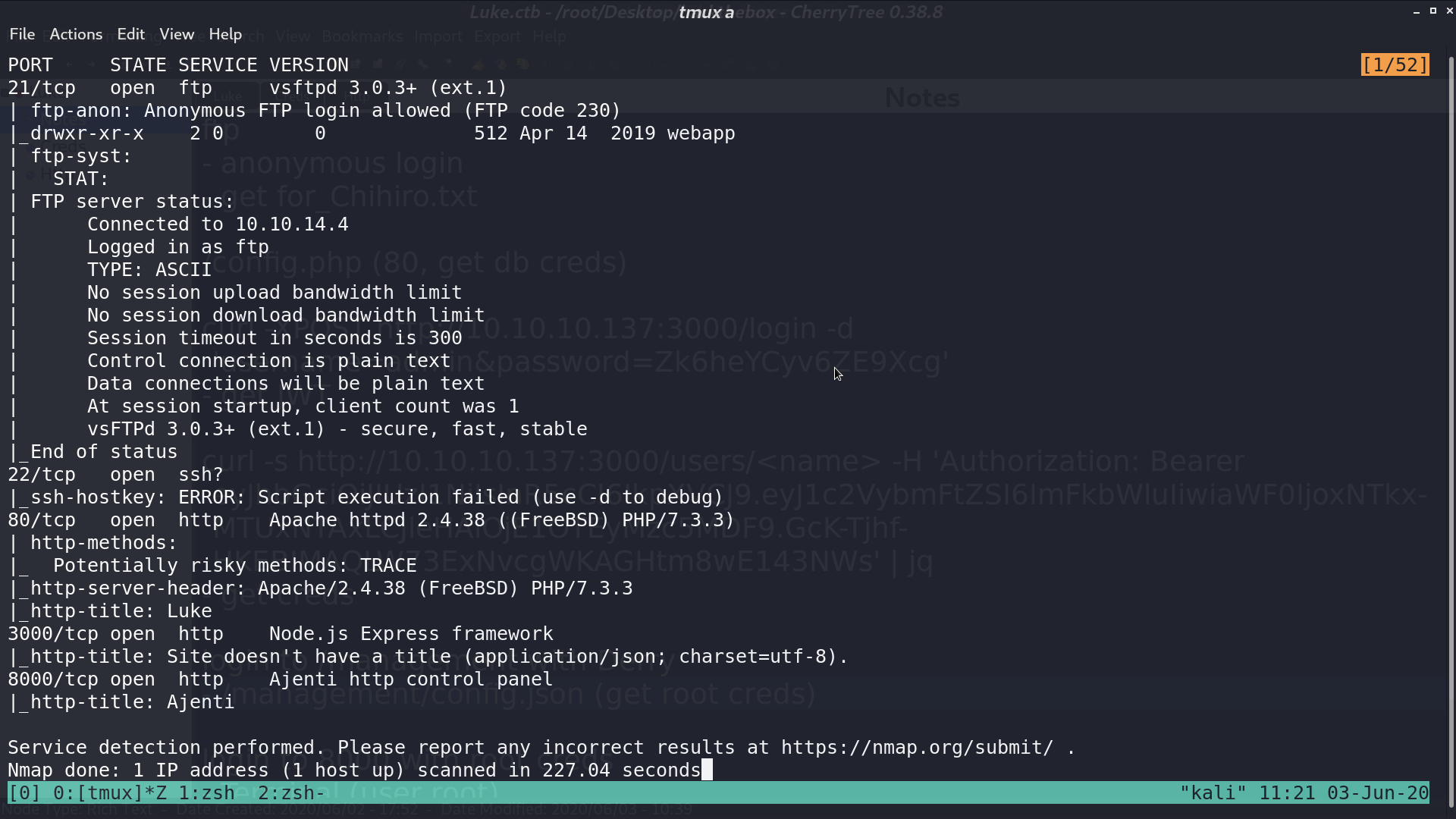Select tmux window 0:[tmux] in status bar
Screen dimensions: 1456x819
coord(110,793)
